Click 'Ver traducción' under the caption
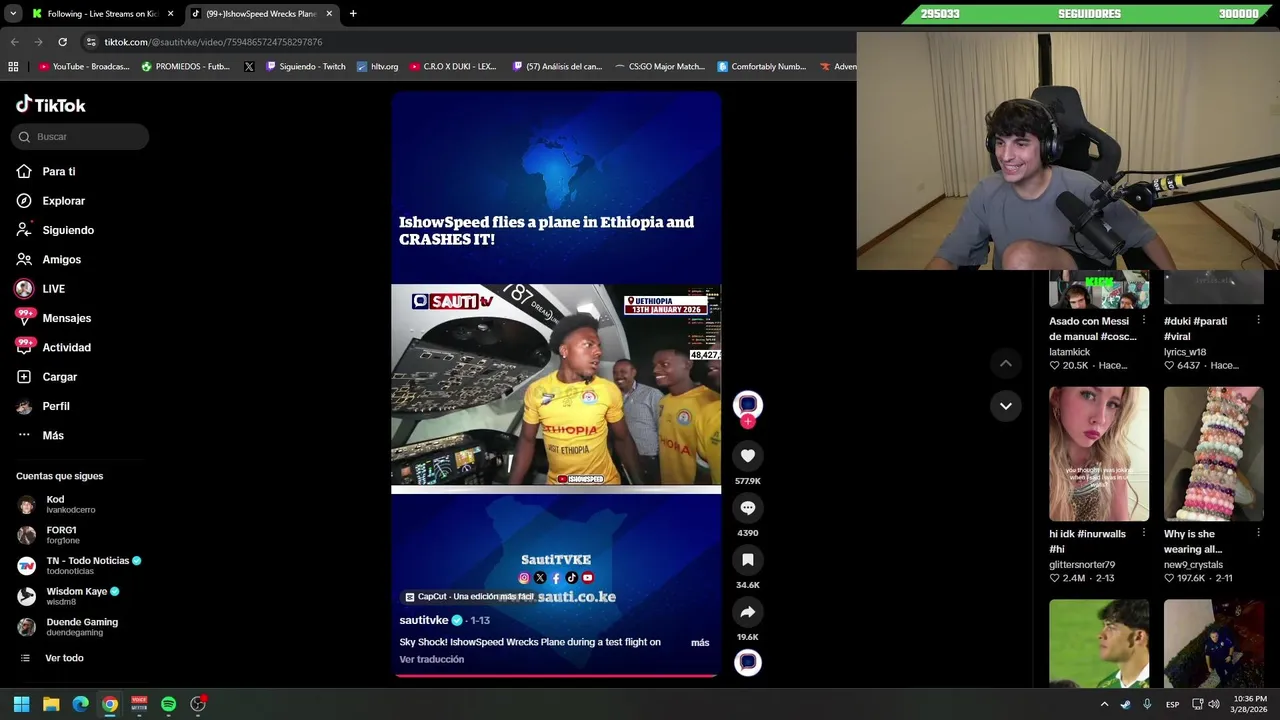Image resolution: width=1280 pixels, height=720 pixels. click(x=432, y=660)
